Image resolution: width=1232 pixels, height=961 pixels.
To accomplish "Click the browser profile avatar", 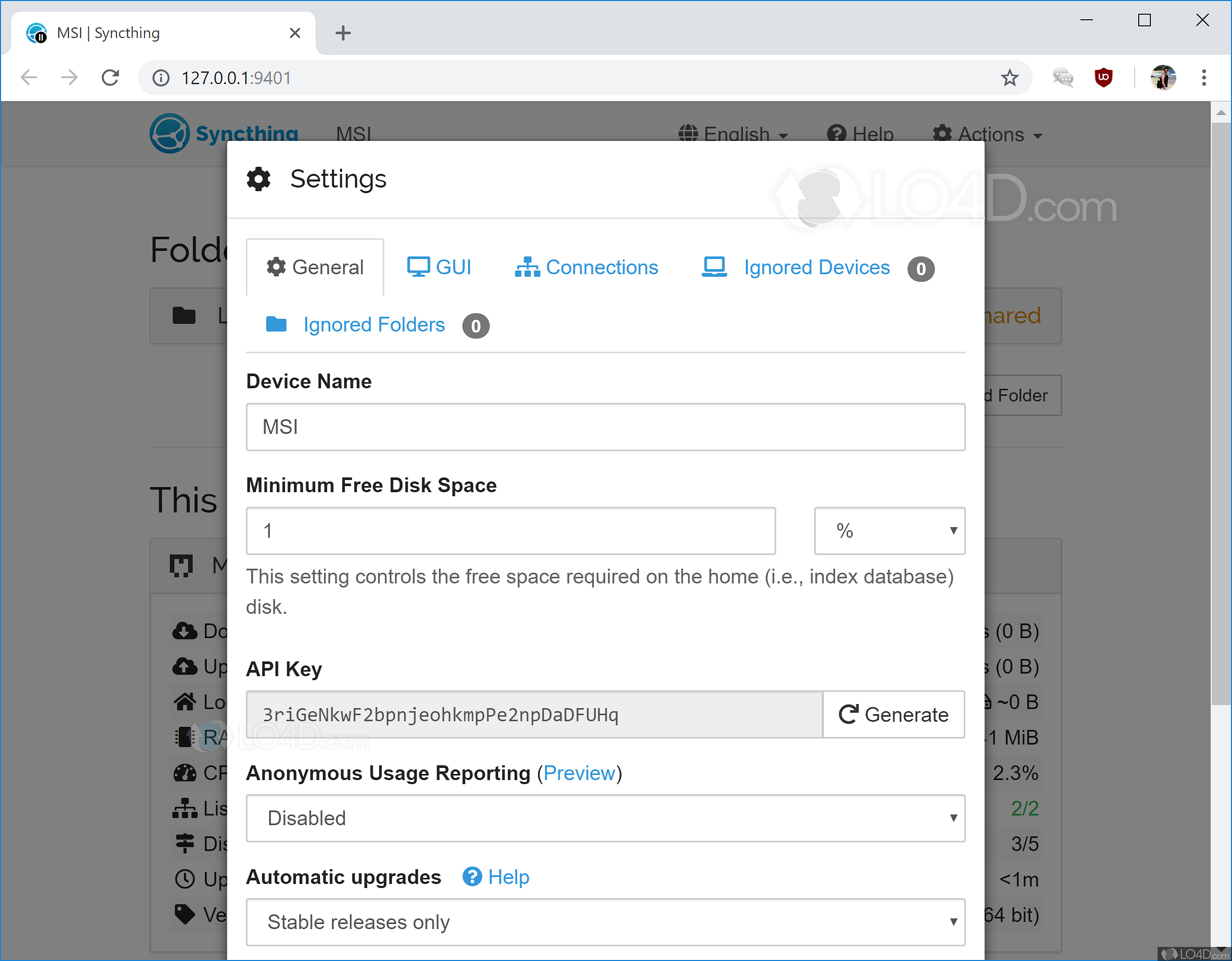I will click(1162, 77).
